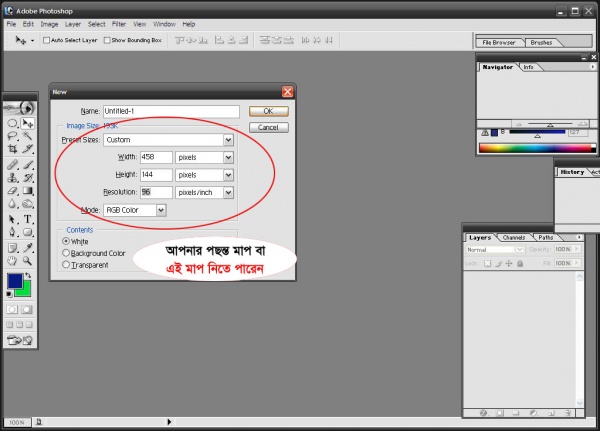Select the Clone Stamp tool
The image size is (600, 431).
pyautogui.click(x=12, y=178)
